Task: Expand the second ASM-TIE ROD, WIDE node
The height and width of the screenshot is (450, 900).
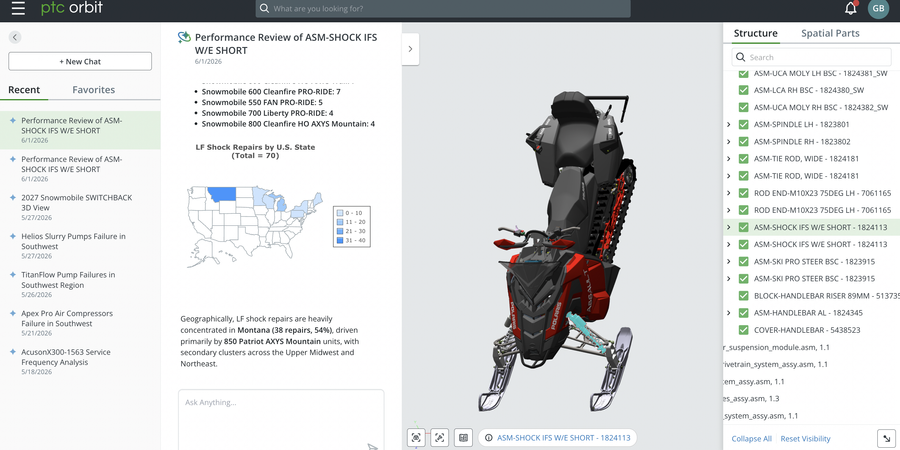Action: pos(728,176)
